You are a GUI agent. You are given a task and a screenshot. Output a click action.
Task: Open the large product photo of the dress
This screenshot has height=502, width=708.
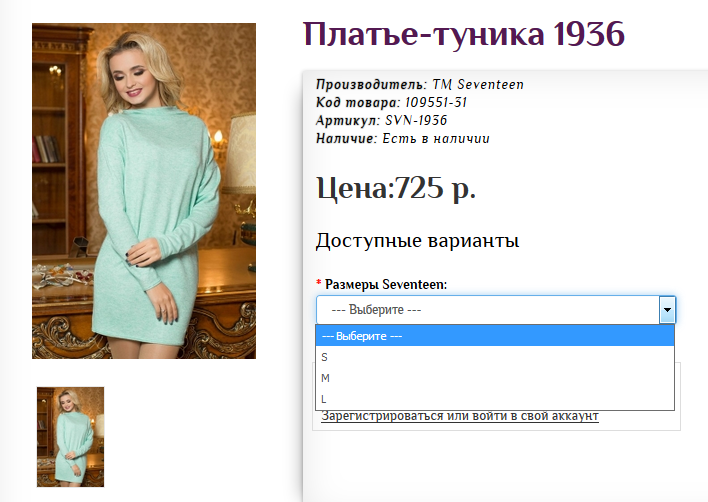[x=144, y=190]
